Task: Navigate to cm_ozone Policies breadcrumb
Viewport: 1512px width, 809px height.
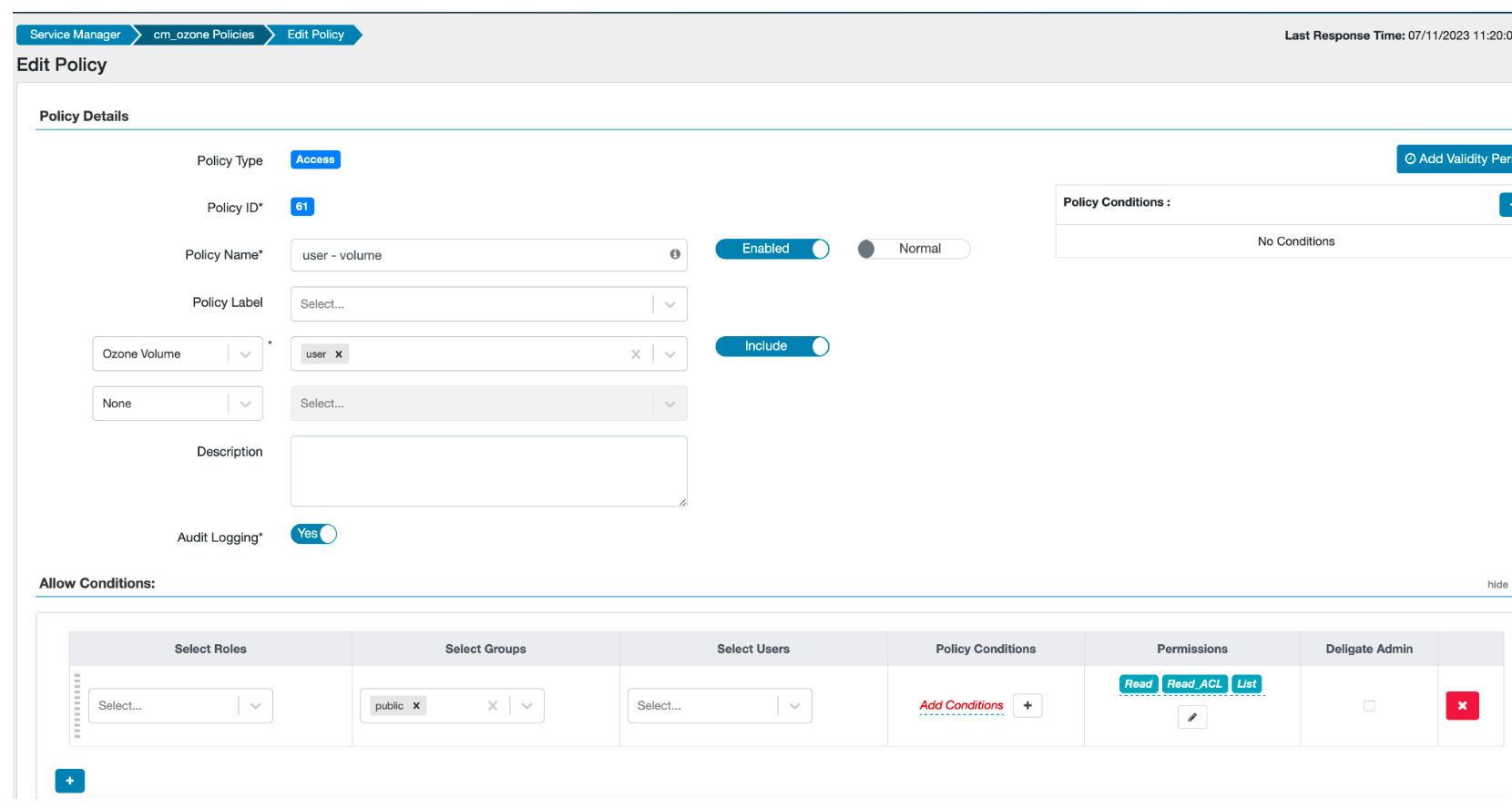Action: [203, 35]
